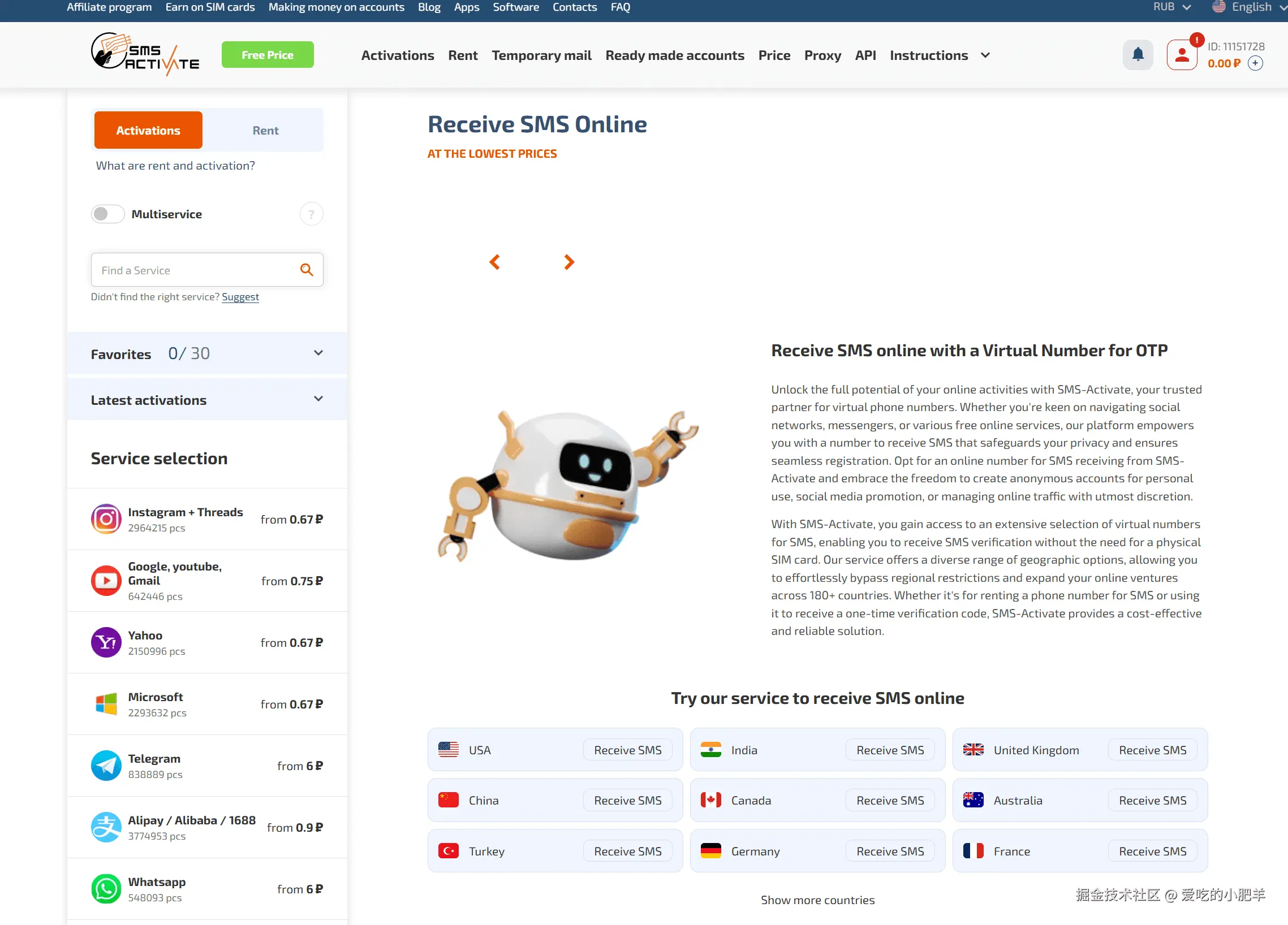
Task: Click the plus icon to top up balance
Action: click(1255, 63)
